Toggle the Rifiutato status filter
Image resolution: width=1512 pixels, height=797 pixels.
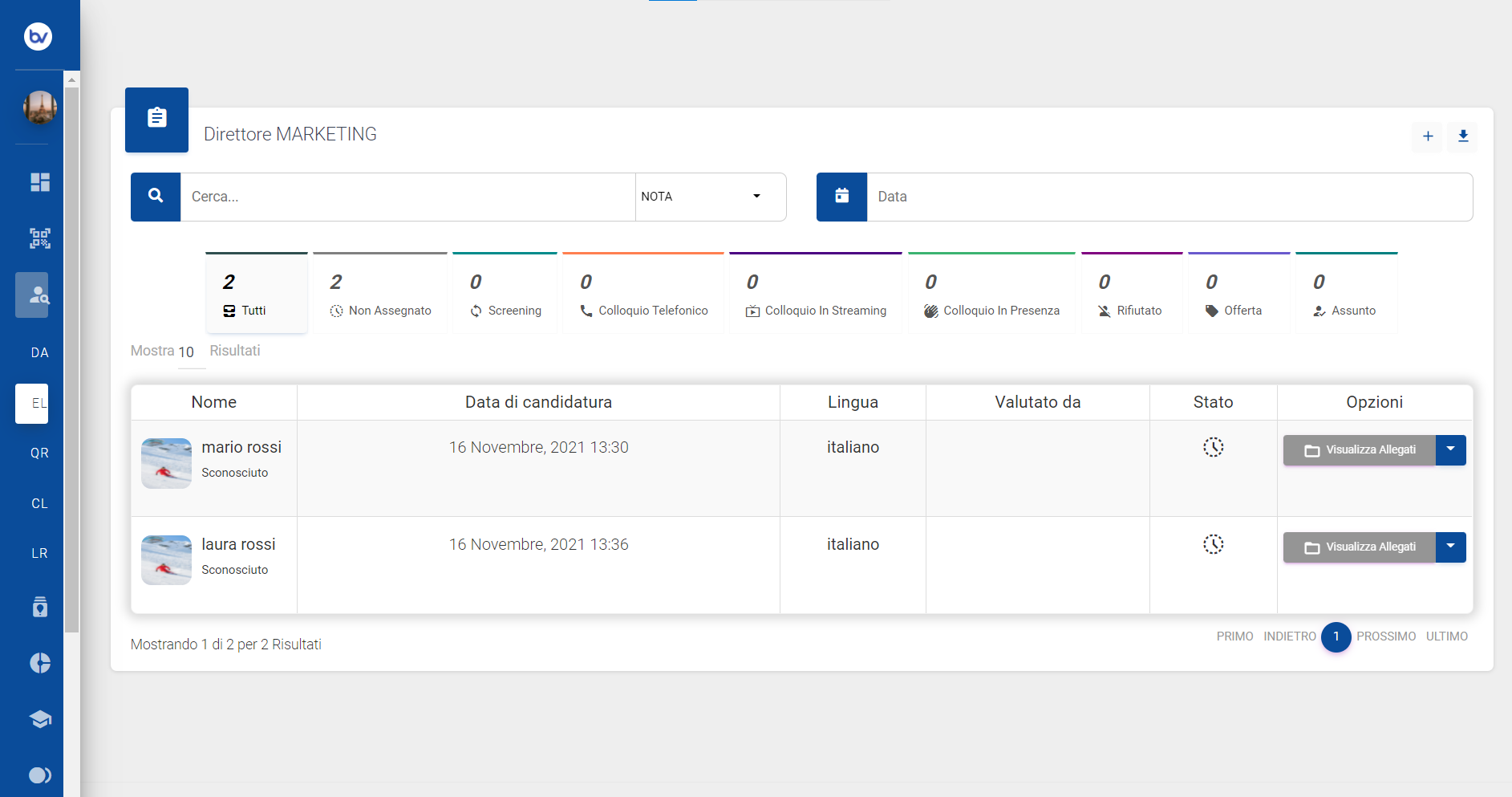pyautogui.click(x=1131, y=295)
